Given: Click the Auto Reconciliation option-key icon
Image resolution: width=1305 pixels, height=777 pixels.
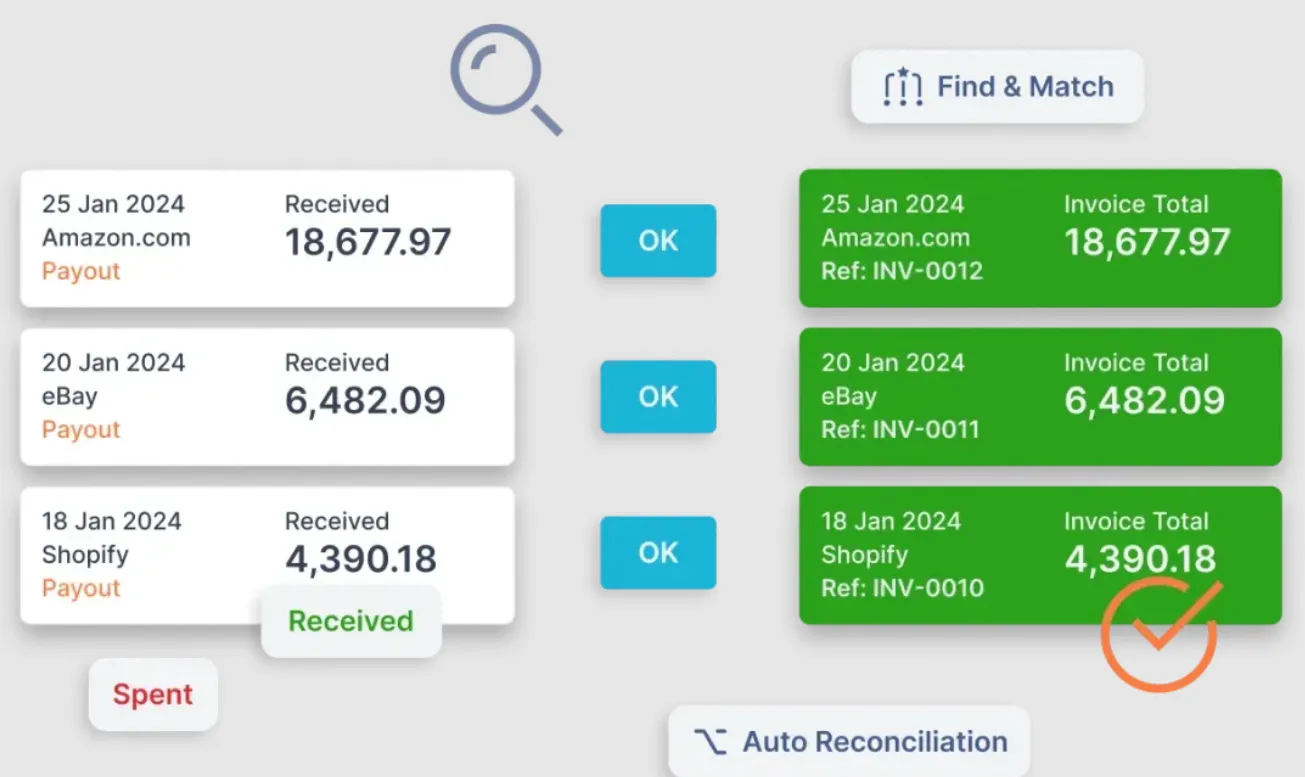Looking at the screenshot, I should (711, 742).
